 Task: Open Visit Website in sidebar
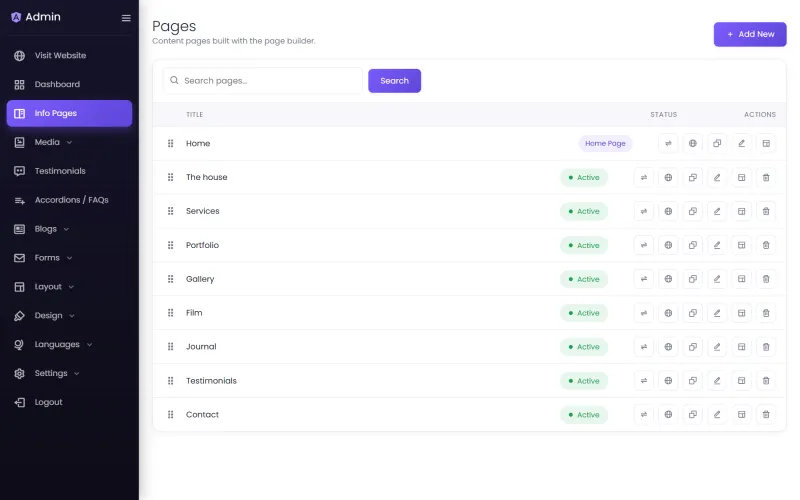pyautogui.click(x=69, y=56)
